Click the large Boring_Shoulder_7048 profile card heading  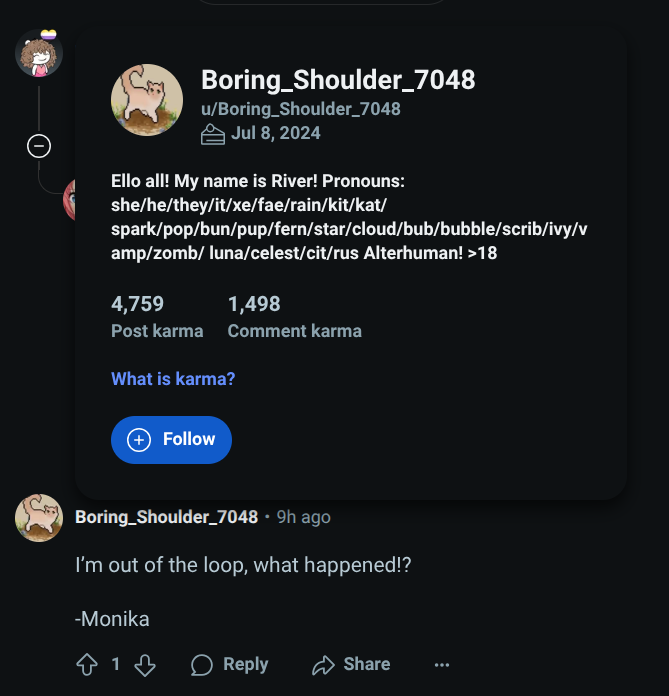[338, 80]
